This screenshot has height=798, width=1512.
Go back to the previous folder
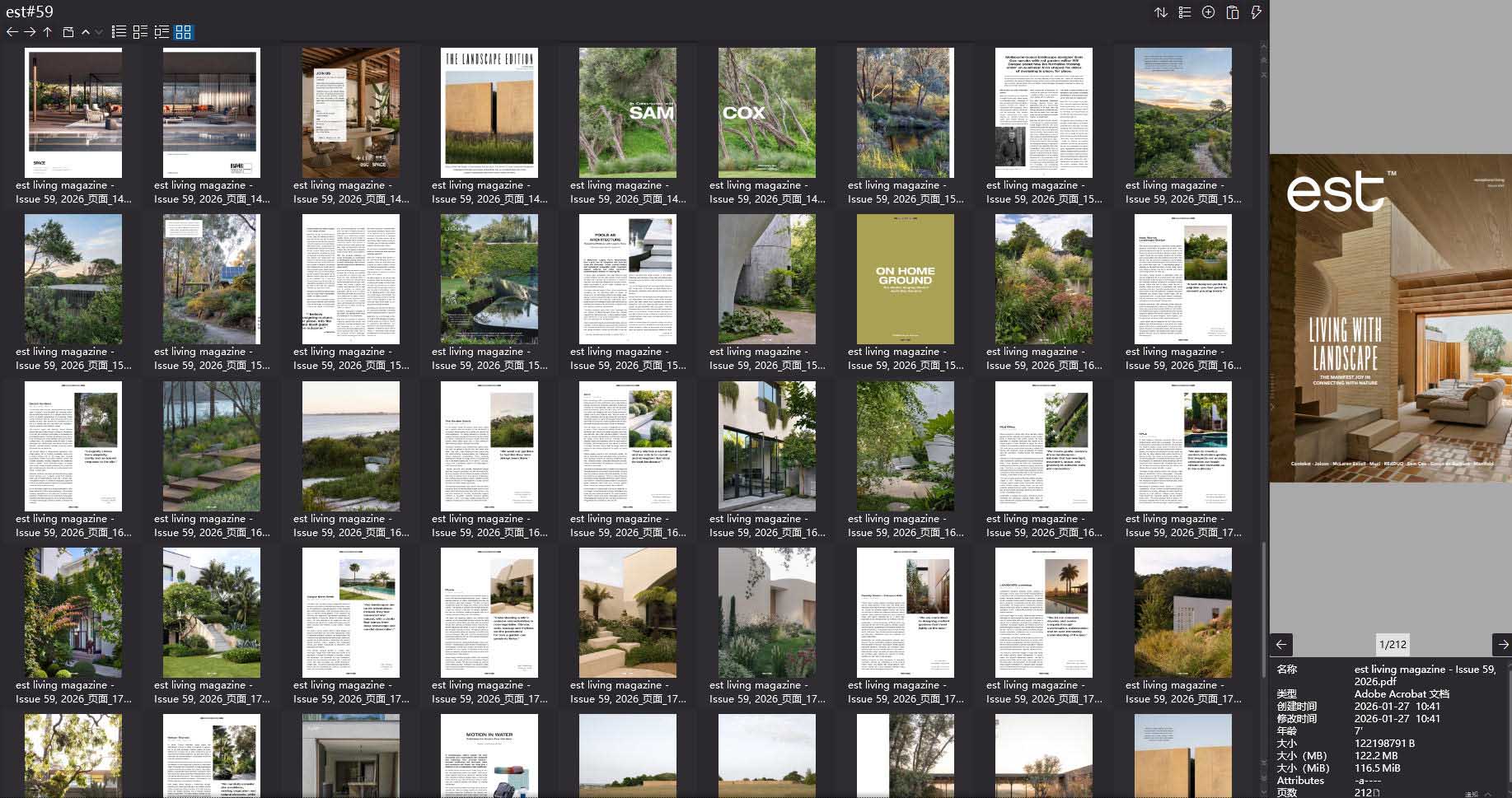(x=12, y=32)
